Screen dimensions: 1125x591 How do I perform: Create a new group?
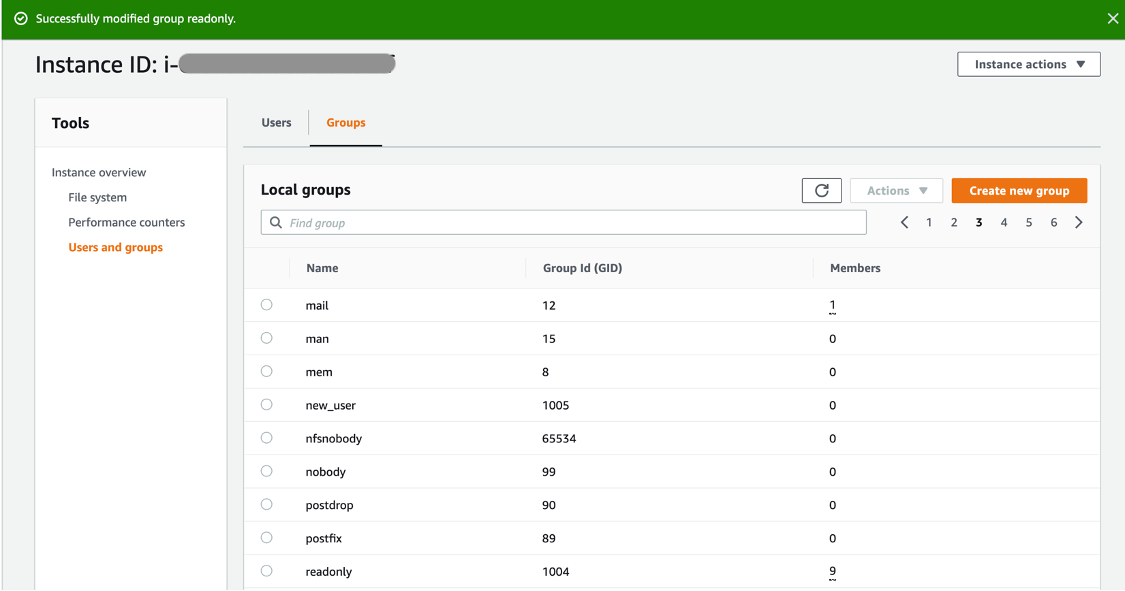click(1019, 190)
